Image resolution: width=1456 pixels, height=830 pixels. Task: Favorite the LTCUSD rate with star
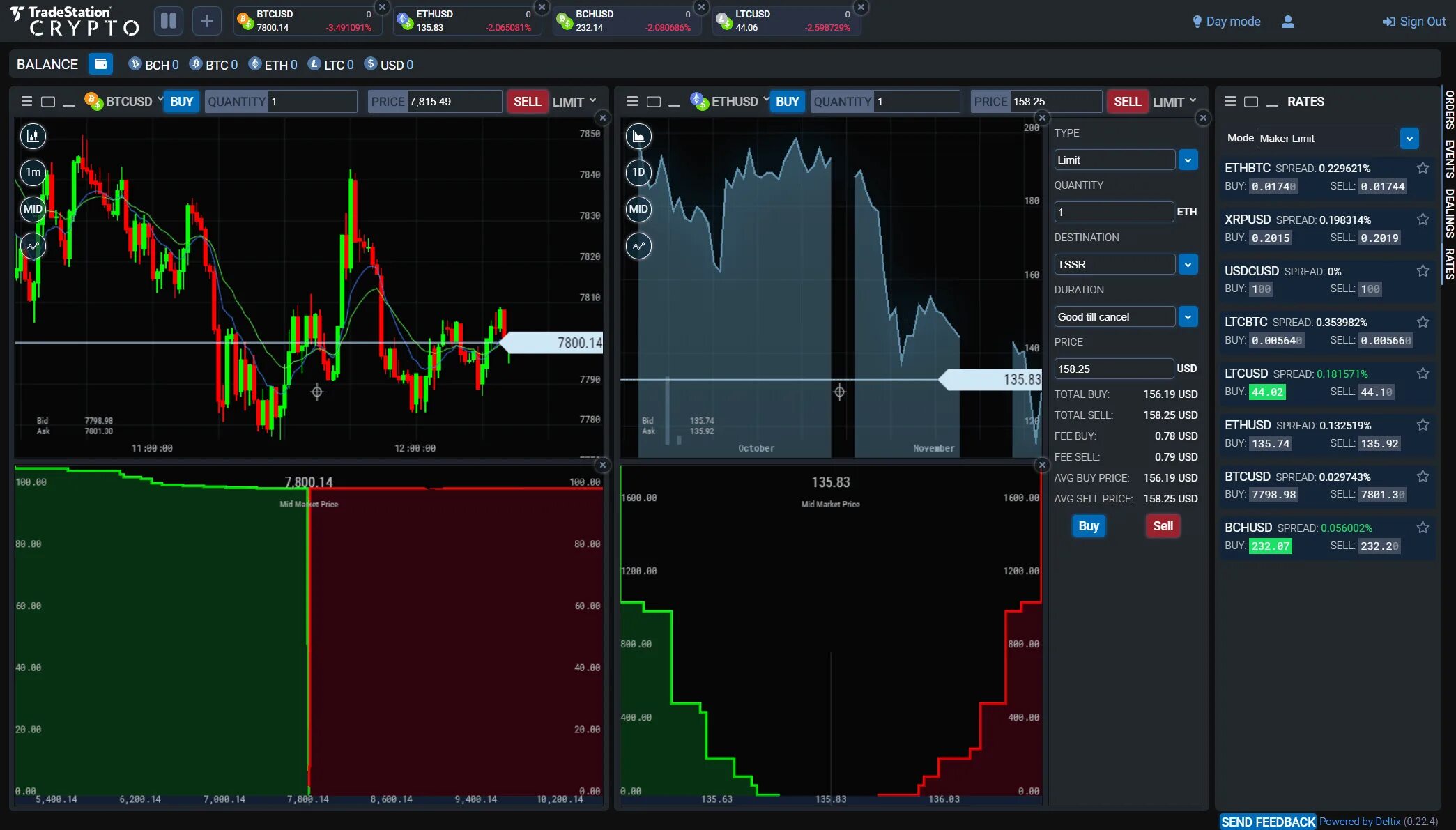[1423, 374]
